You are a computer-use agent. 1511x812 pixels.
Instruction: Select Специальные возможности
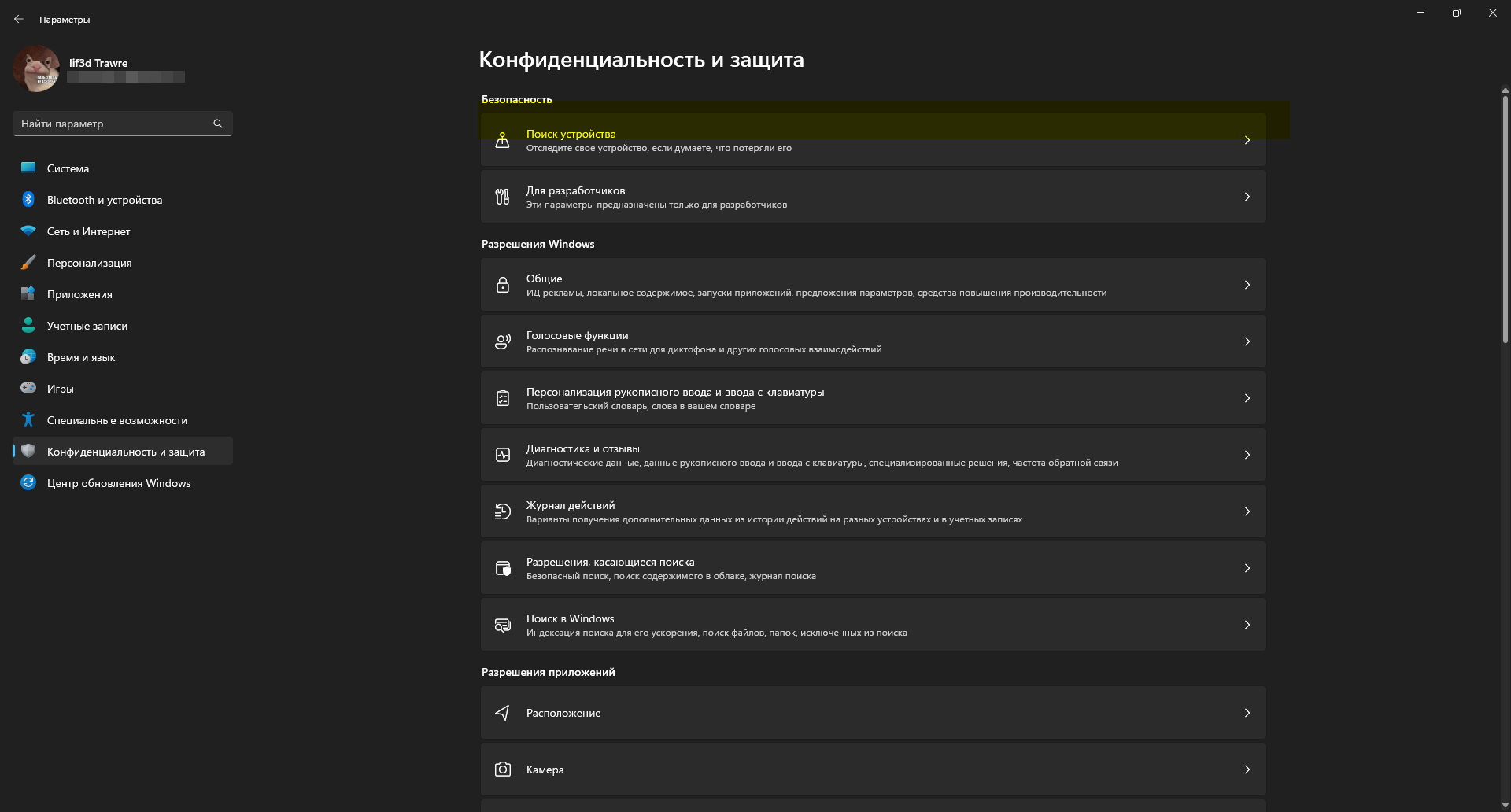point(122,420)
